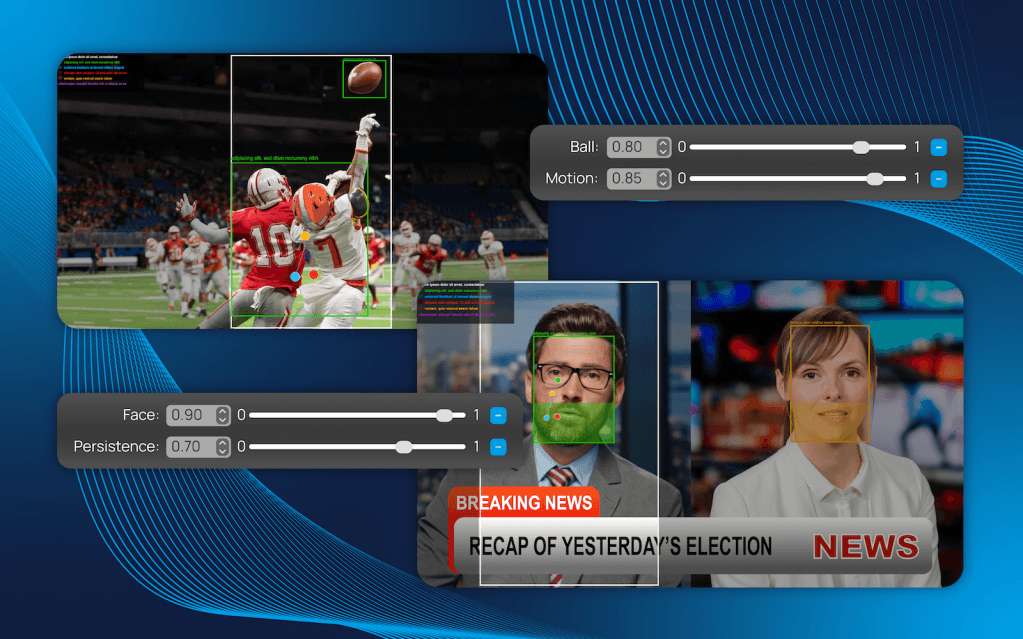
Task: Click the Face label
Action: [140, 415]
